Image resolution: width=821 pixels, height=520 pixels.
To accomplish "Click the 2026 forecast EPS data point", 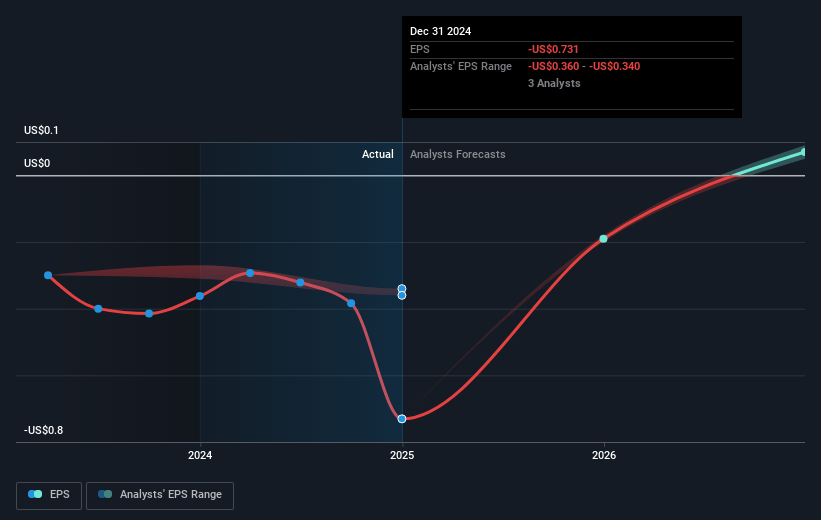I will coord(603,239).
